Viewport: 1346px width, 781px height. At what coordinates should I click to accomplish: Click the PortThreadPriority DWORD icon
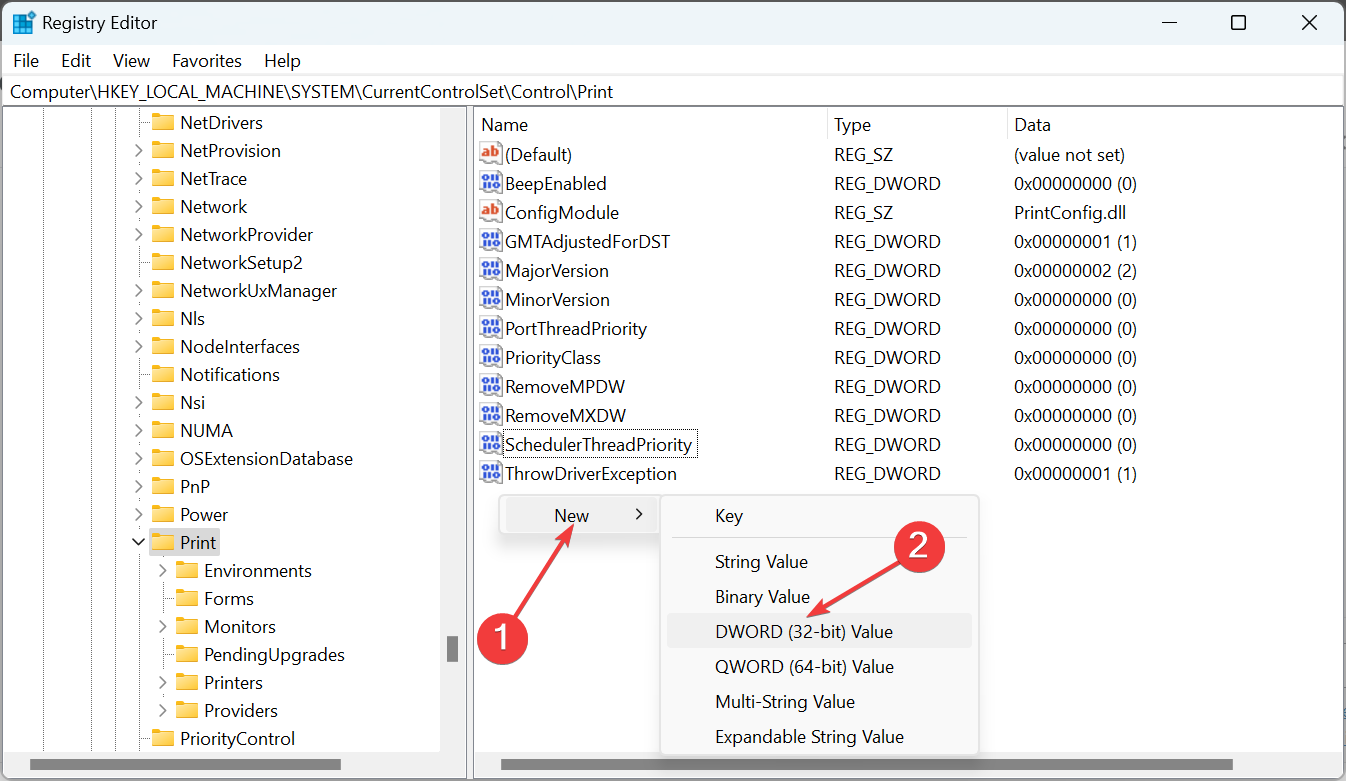[491, 328]
